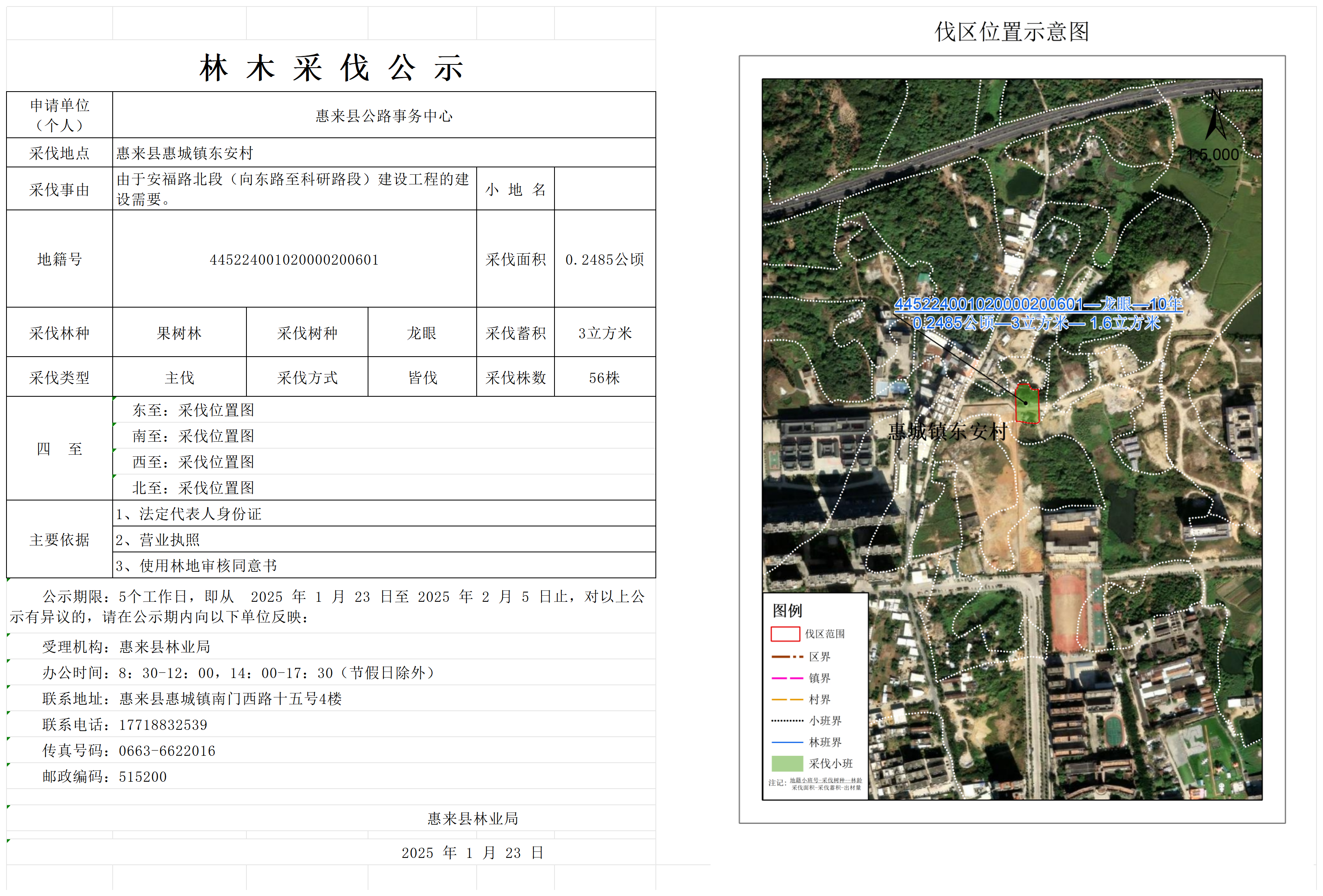Click the blue map annotation 445224001020000200601—龙眼—10年
The height and width of the screenshot is (896, 1323).
(x=1038, y=305)
